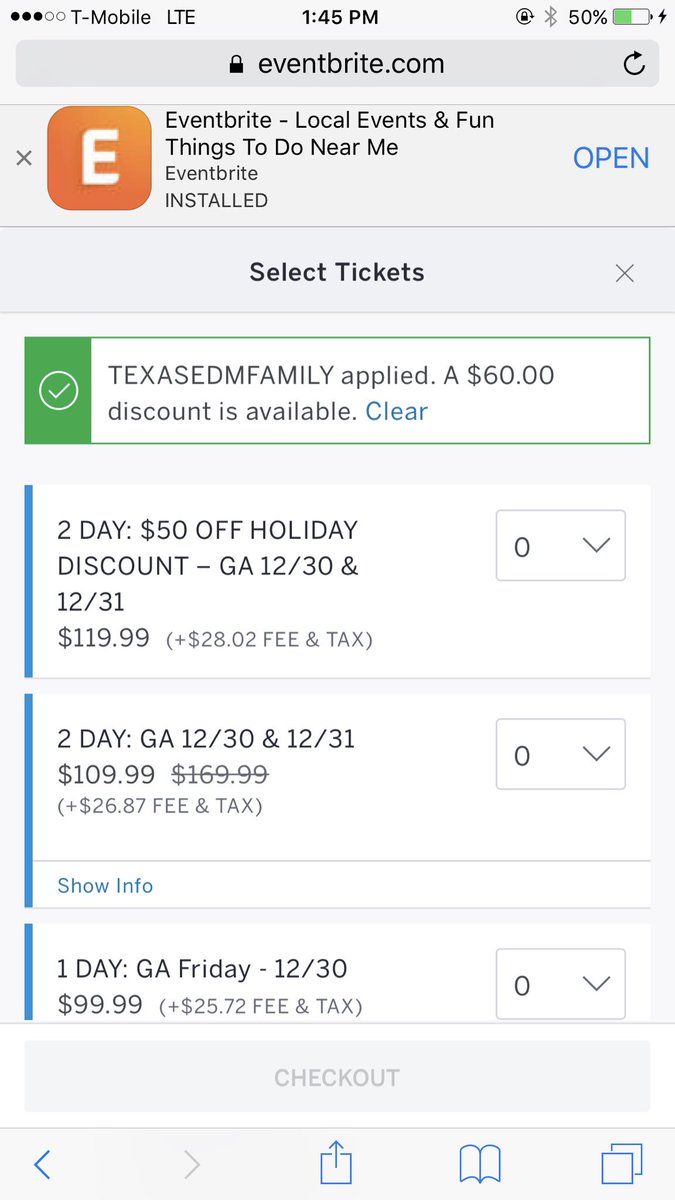
Task: Clear the TEXASEDMFAMILY promo code
Action: (396, 411)
